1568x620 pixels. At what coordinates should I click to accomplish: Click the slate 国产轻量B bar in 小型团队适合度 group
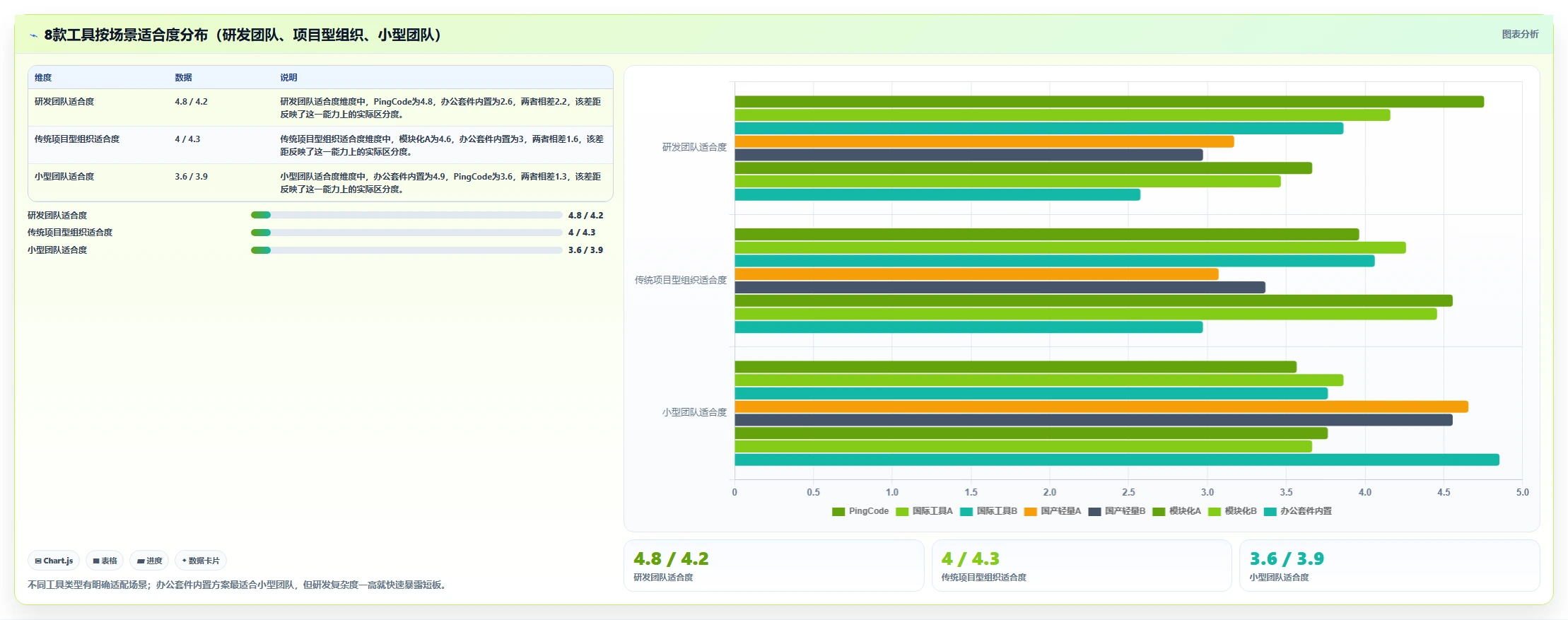[1094, 420]
